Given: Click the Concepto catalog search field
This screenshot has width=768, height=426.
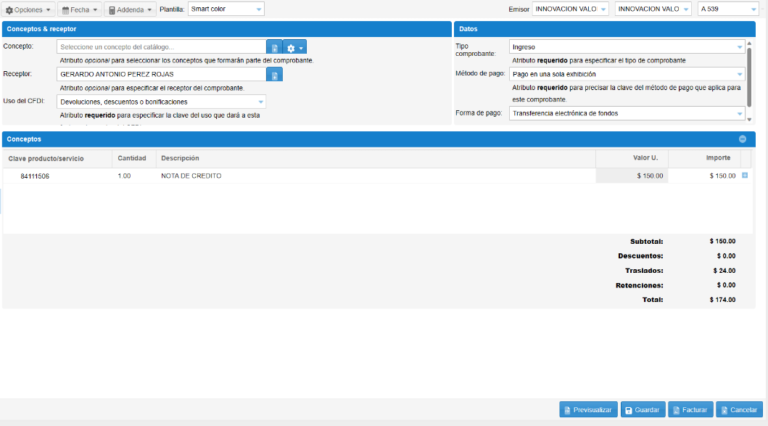Looking at the screenshot, I should click(x=160, y=47).
